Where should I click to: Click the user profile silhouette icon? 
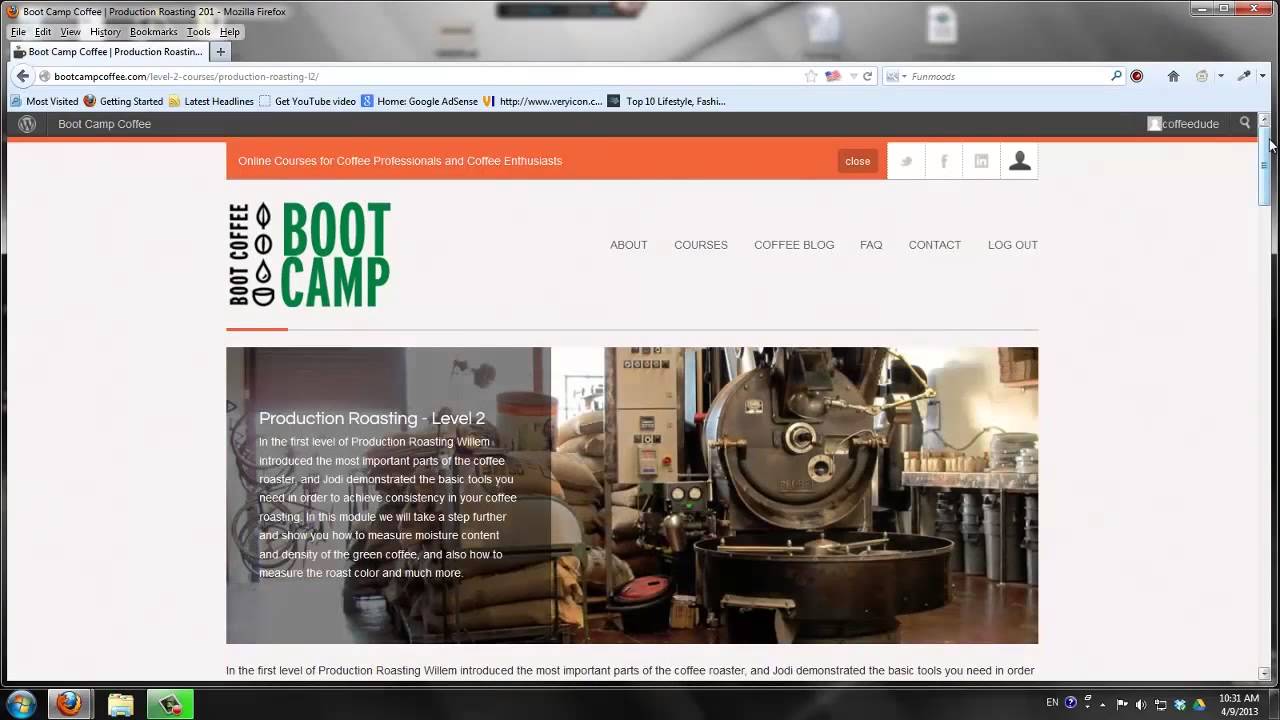[1019, 161]
